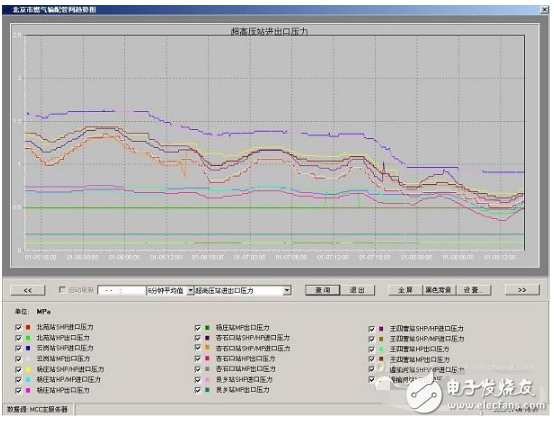Image resolution: width=554 pixels, height=422 pixels.
Task: Click the 北苑站SHP进口压力 legend label
Action: coord(65,327)
